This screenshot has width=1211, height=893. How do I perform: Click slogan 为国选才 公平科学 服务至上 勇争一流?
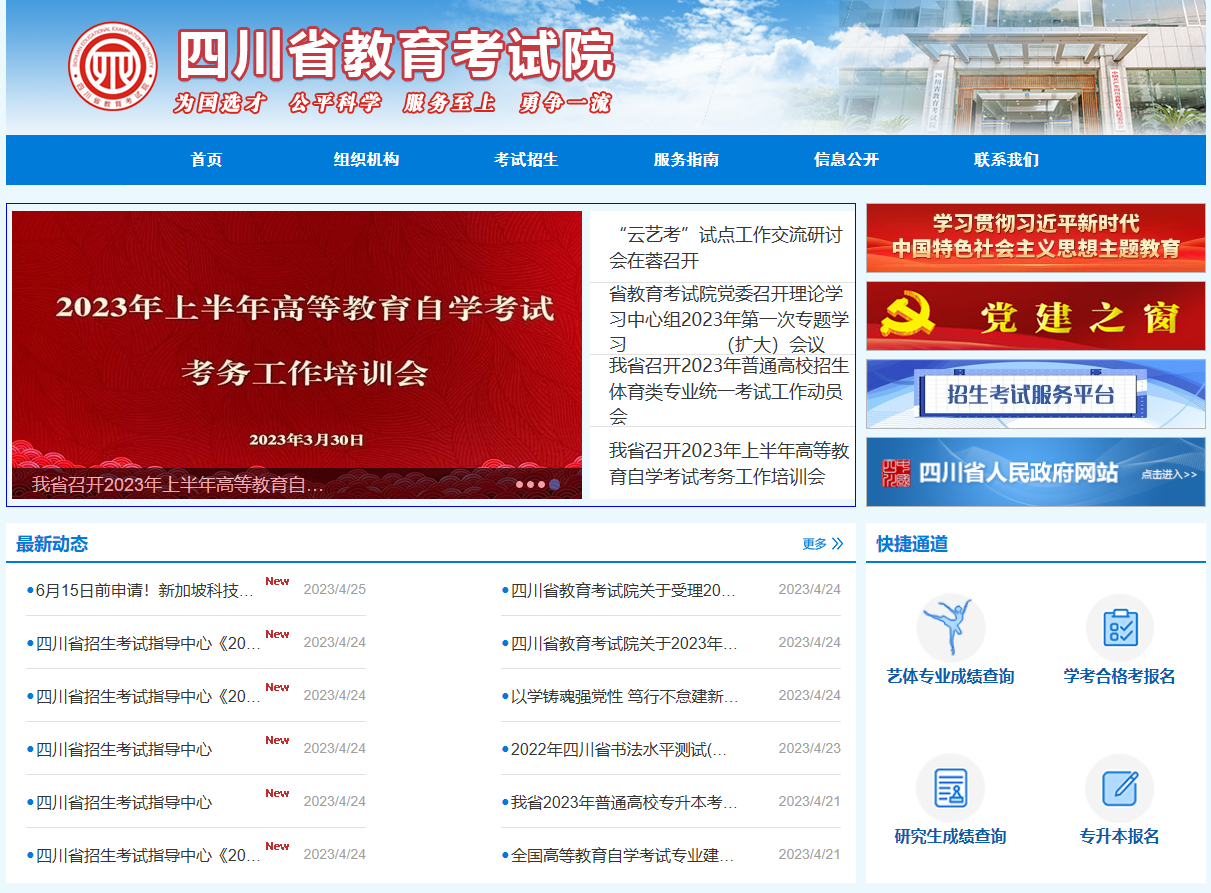392,103
